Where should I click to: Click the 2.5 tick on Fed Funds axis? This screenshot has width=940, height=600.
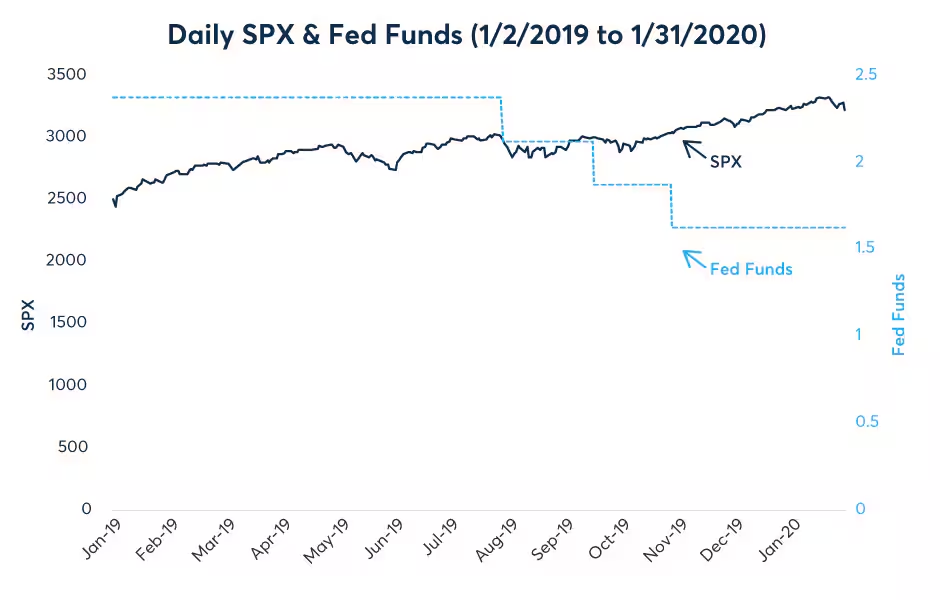pos(866,75)
